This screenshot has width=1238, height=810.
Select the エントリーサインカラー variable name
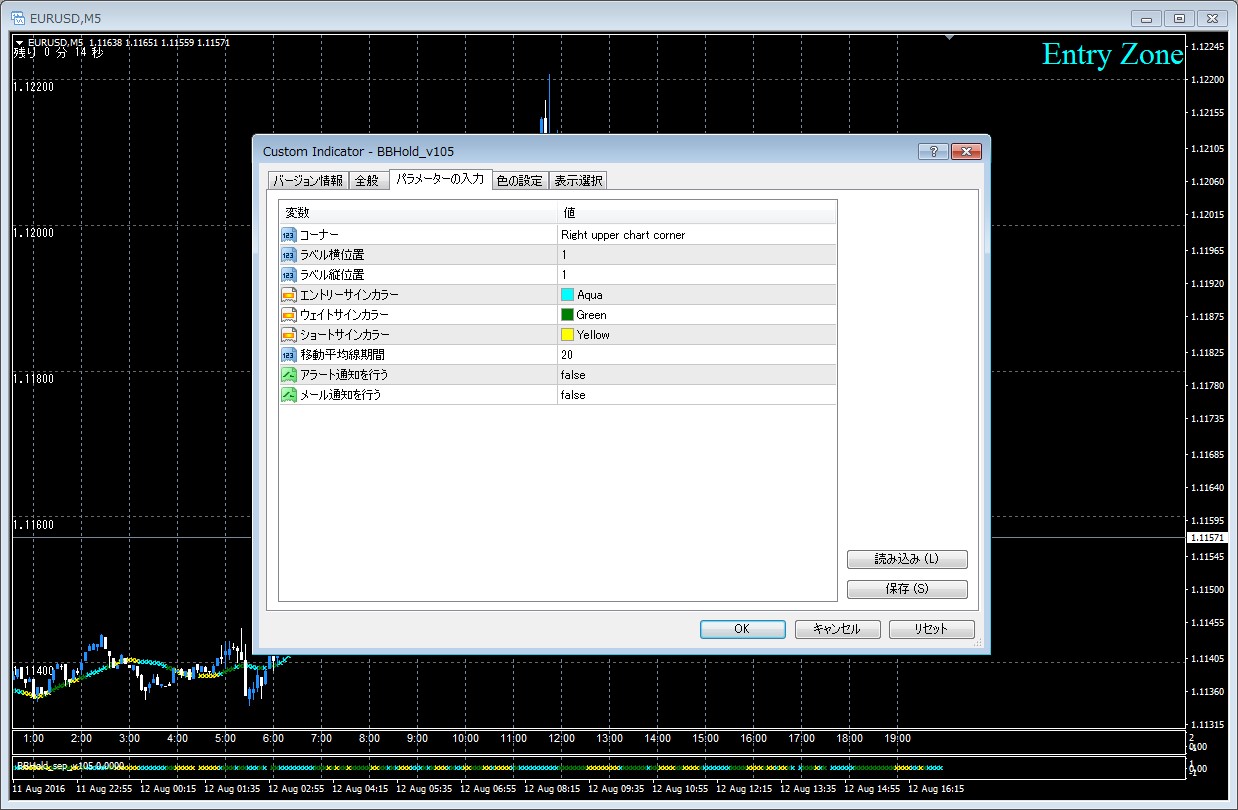pos(349,295)
